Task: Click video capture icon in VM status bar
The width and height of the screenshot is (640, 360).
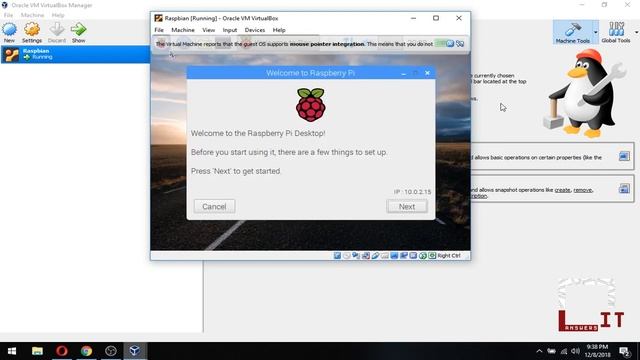Action: 404,256
